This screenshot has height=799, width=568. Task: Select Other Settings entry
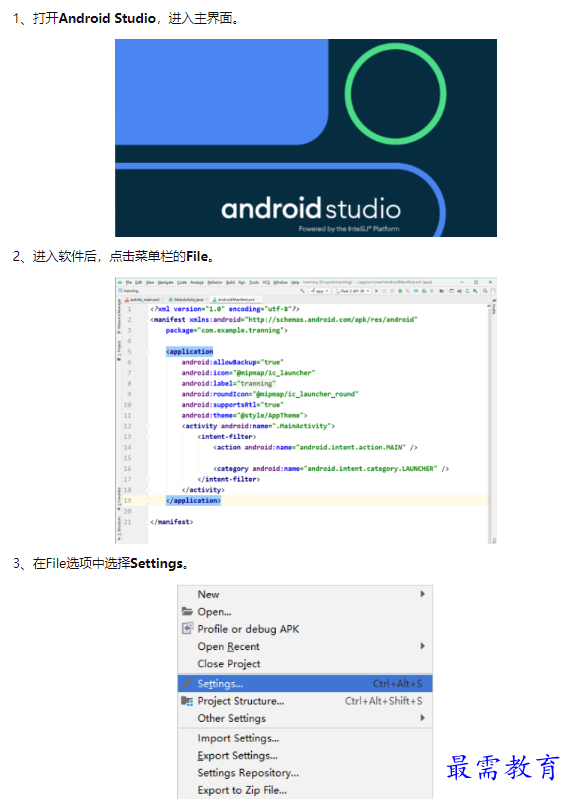(305, 718)
